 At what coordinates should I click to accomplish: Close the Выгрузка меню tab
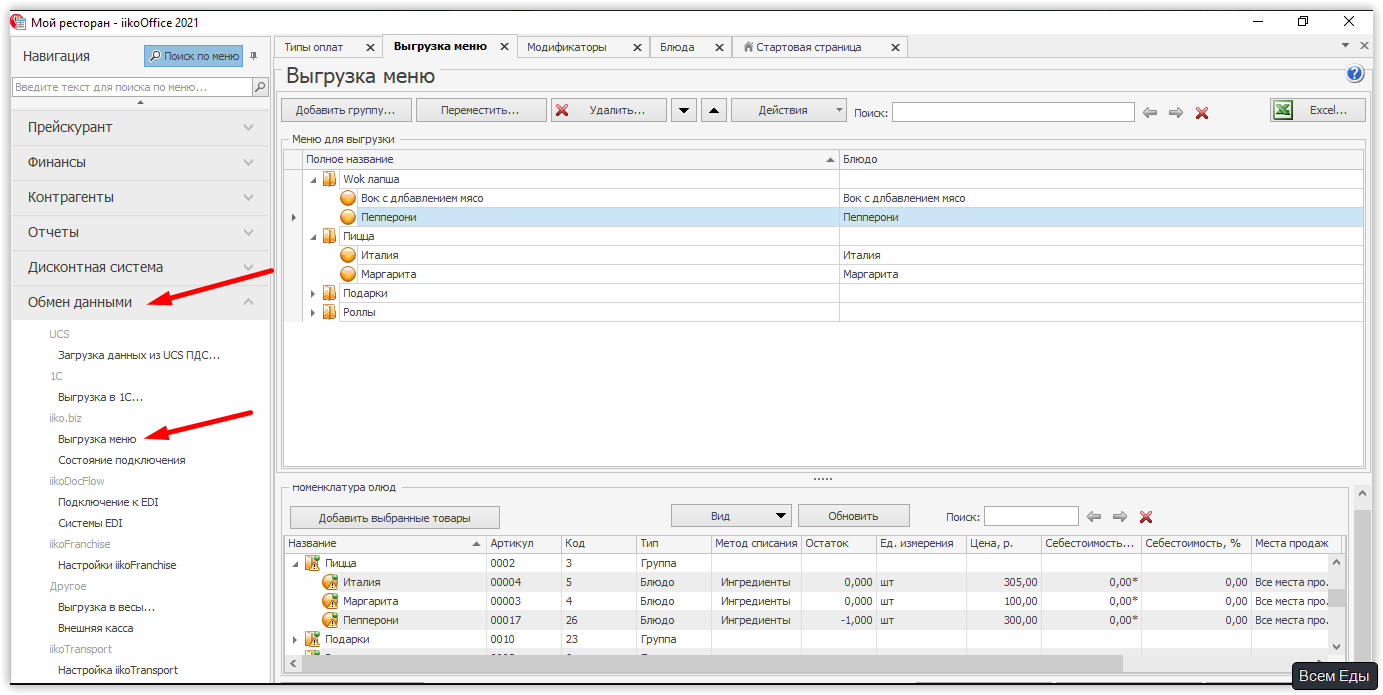pyautogui.click(x=504, y=47)
